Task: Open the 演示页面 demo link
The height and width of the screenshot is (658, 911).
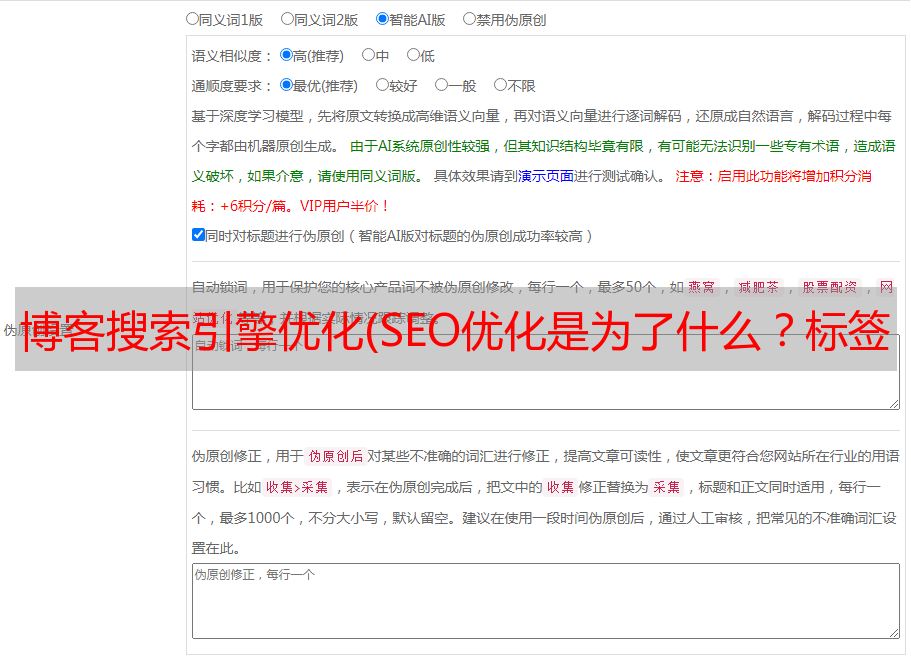Action: [x=545, y=176]
